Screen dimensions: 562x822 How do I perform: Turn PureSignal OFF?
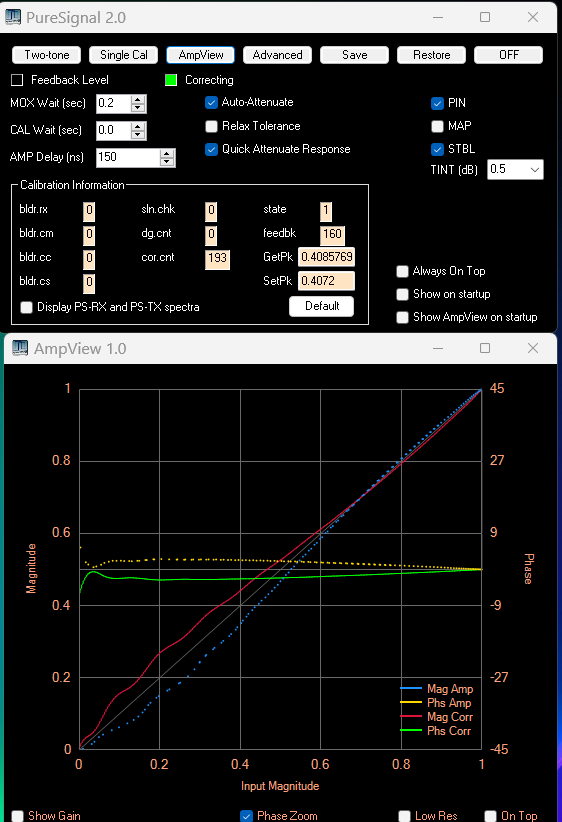tap(509, 55)
